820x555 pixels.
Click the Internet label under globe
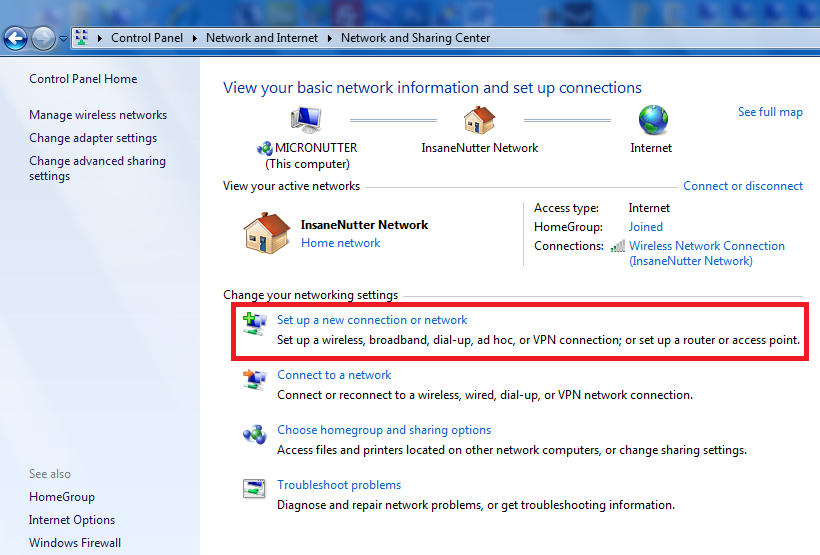pos(651,148)
